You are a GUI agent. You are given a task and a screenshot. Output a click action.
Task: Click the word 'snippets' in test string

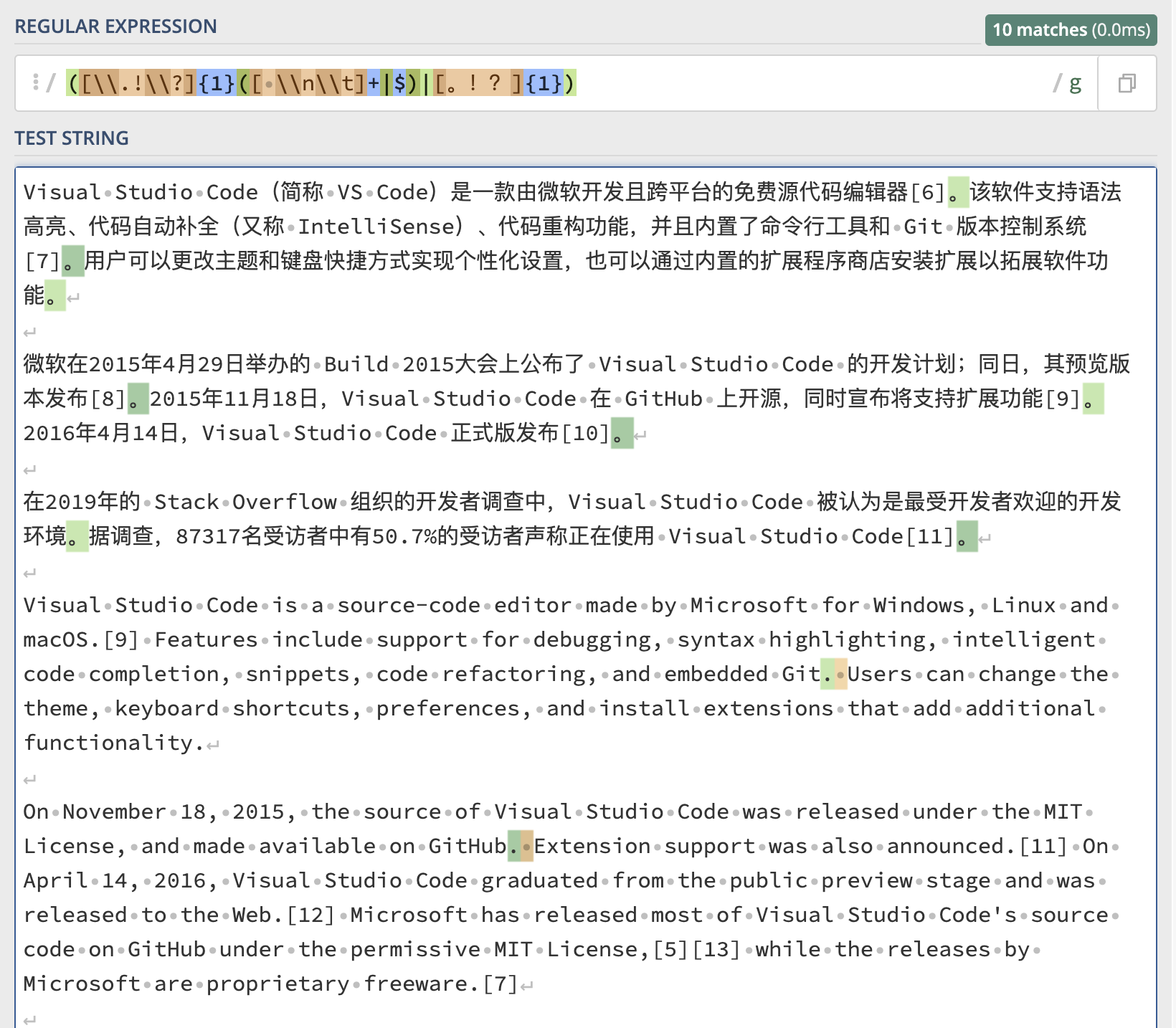[x=298, y=674]
